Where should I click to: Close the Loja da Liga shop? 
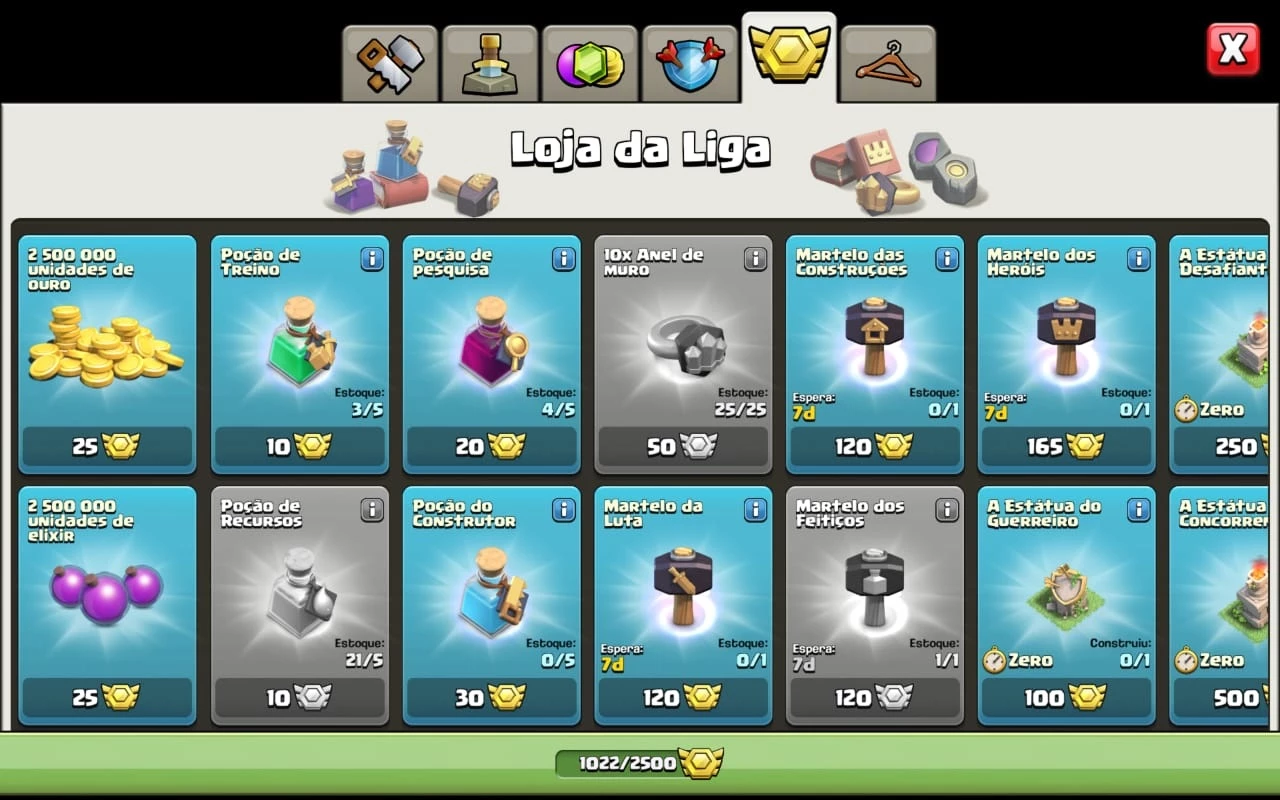pyautogui.click(x=1233, y=49)
